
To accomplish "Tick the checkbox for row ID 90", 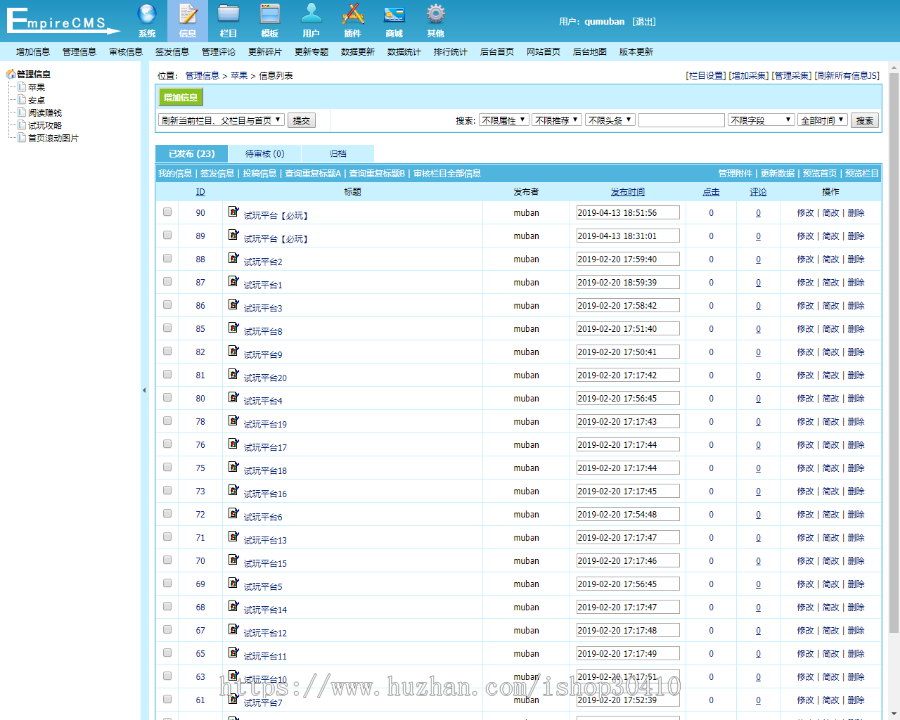I will pos(168,212).
